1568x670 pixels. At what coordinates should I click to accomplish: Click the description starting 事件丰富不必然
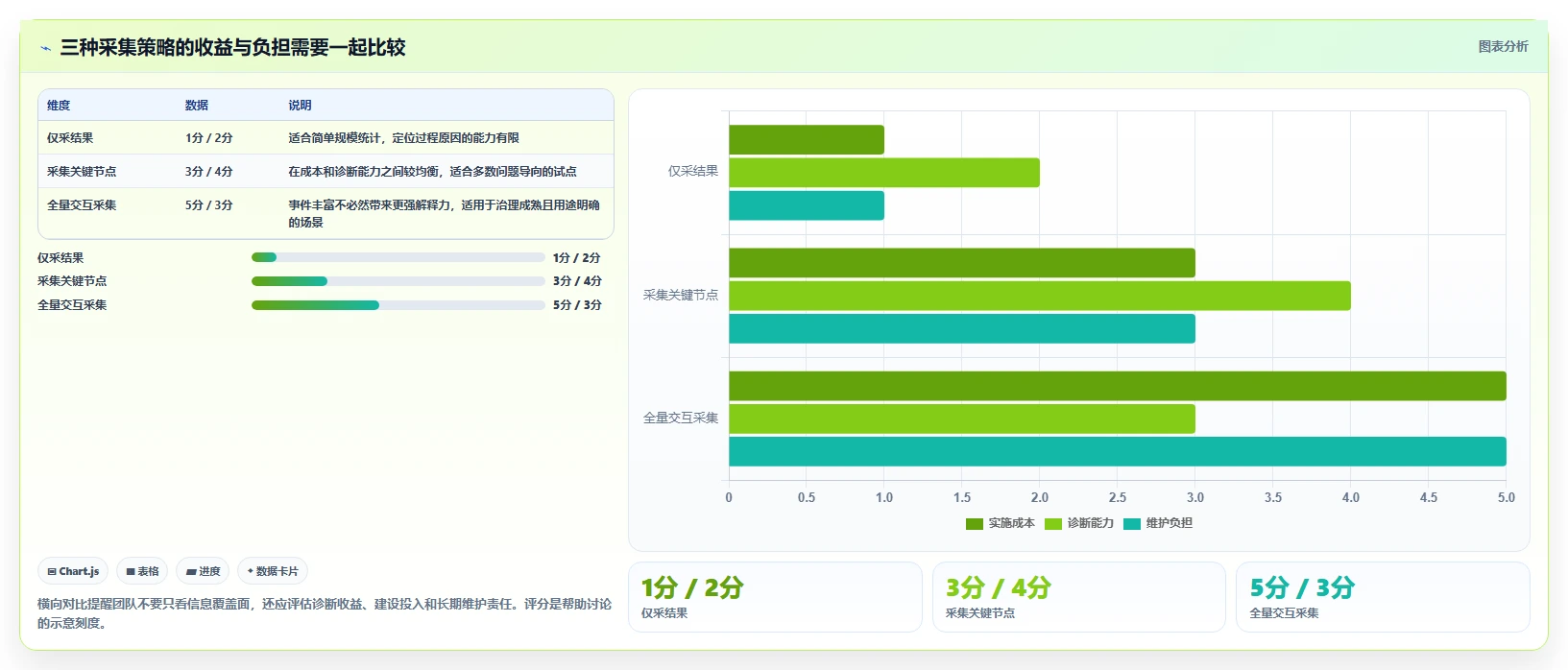click(445, 213)
